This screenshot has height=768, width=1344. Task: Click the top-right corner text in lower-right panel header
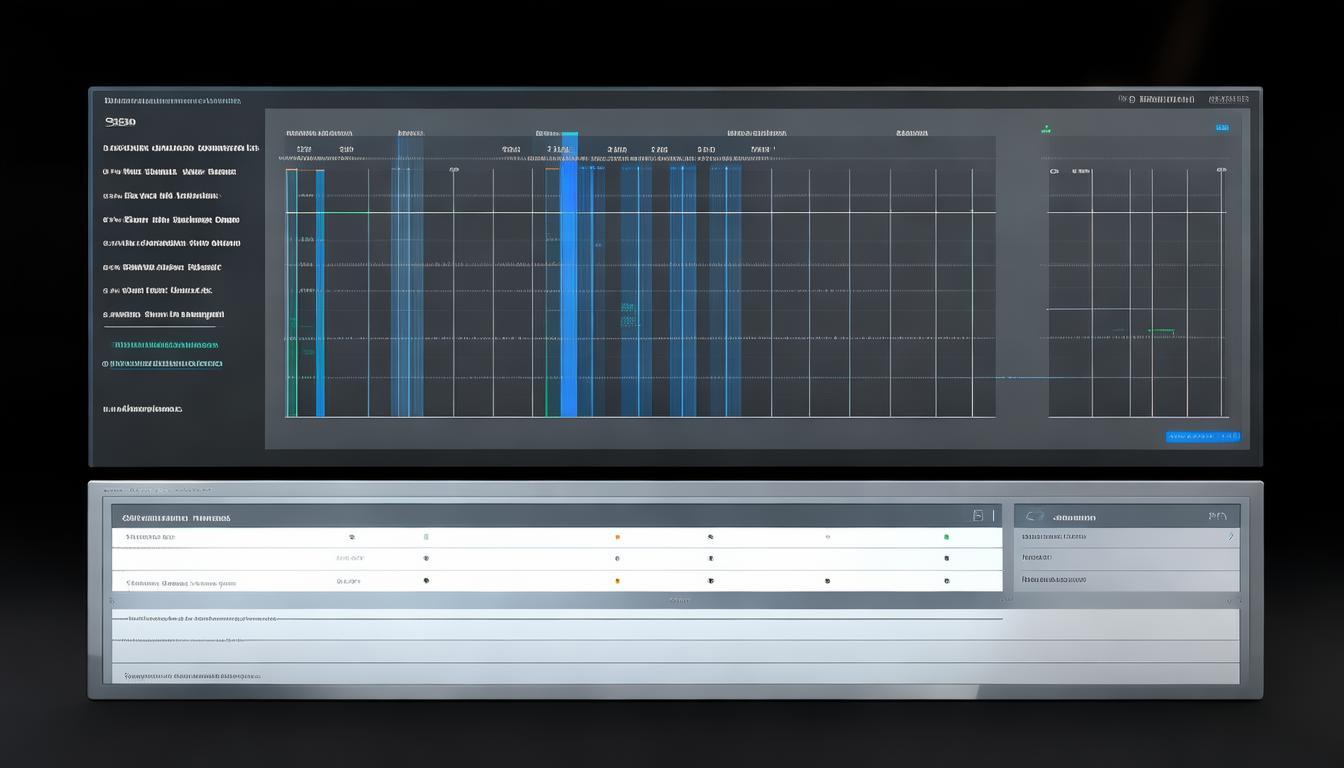coord(1217,517)
